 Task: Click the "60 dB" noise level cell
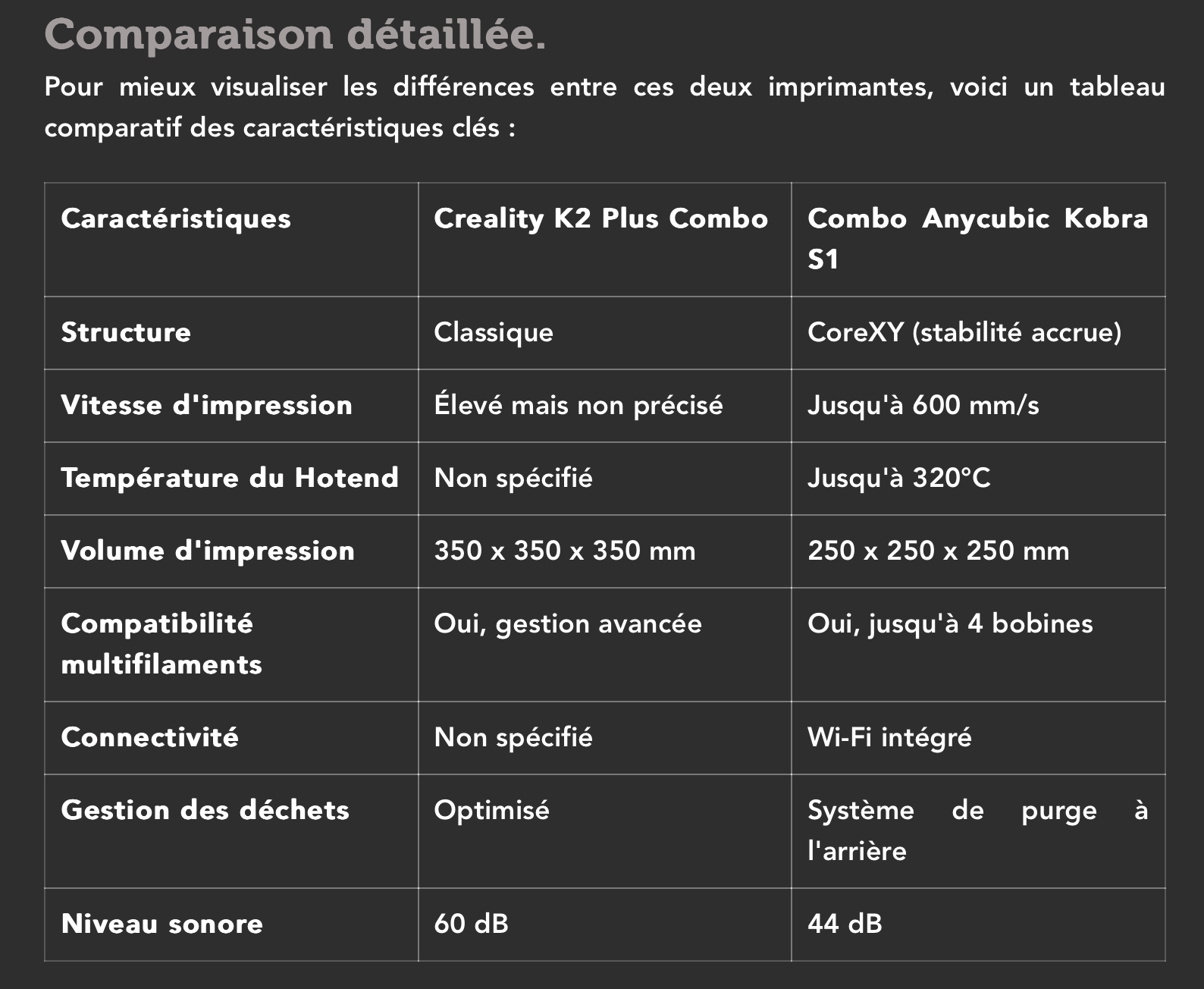(x=471, y=925)
